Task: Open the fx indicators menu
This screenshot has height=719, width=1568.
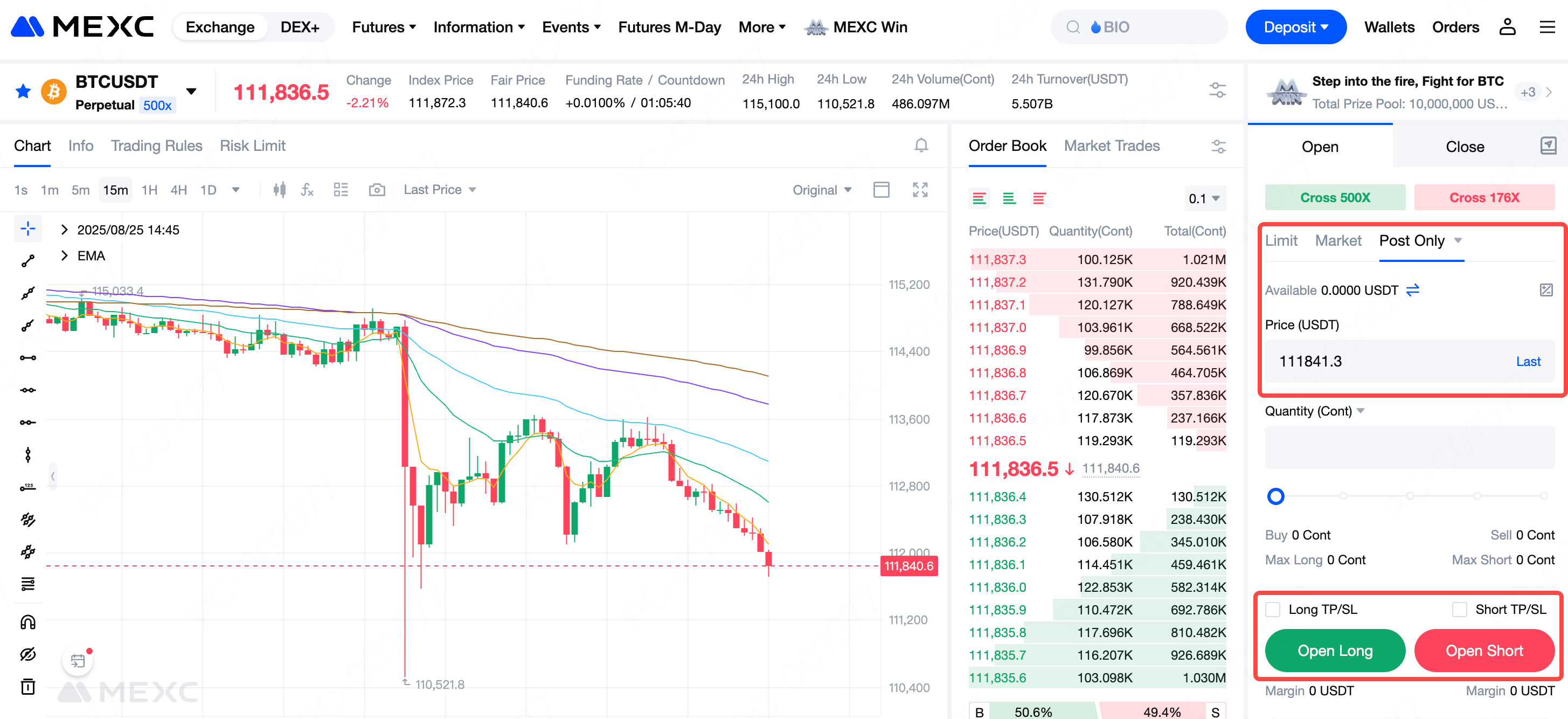Action: pyautogui.click(x=307, y=190)
